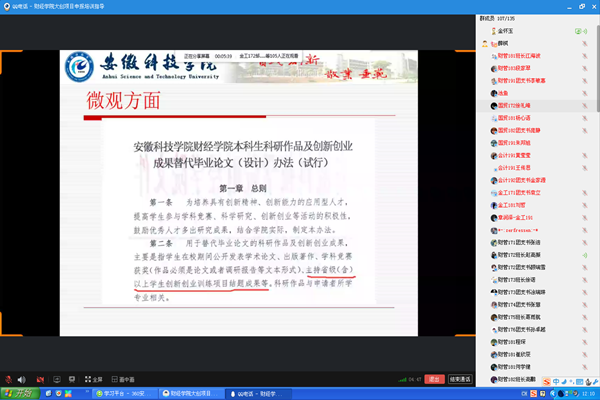Open the Windows 开始 Start menu

pos(18,393)
